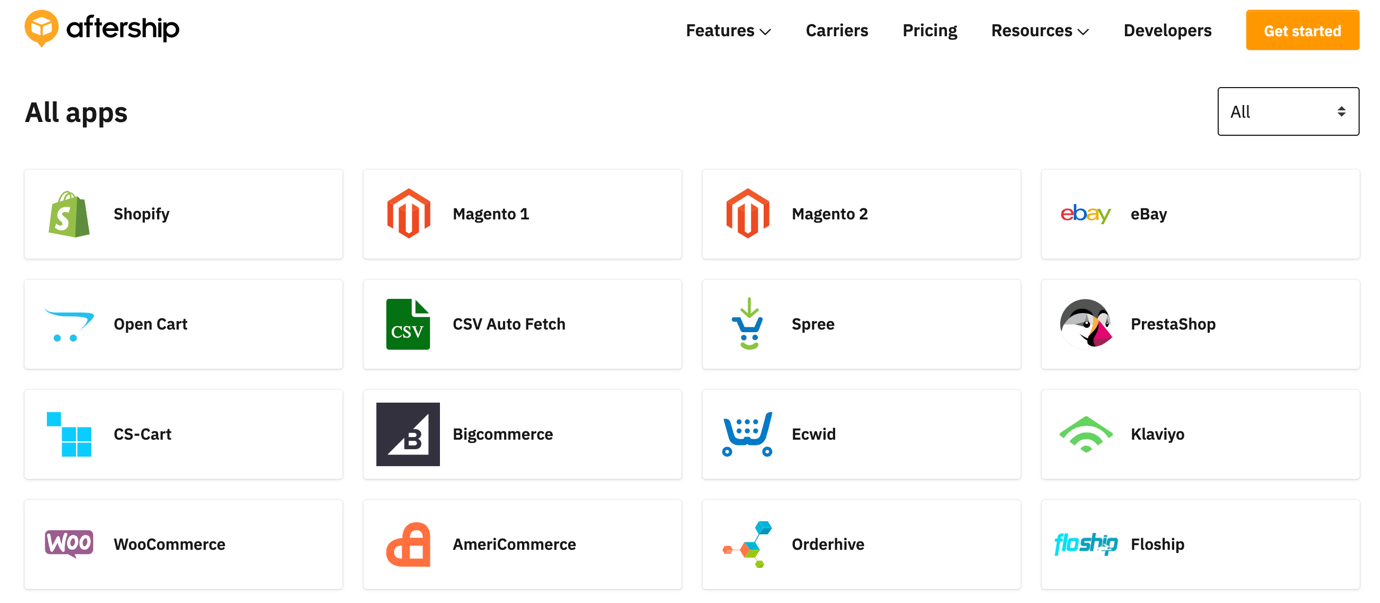Click the green CSV file icon
Image resolution: width=1380 pixels, height=603 pixels.
408,324
